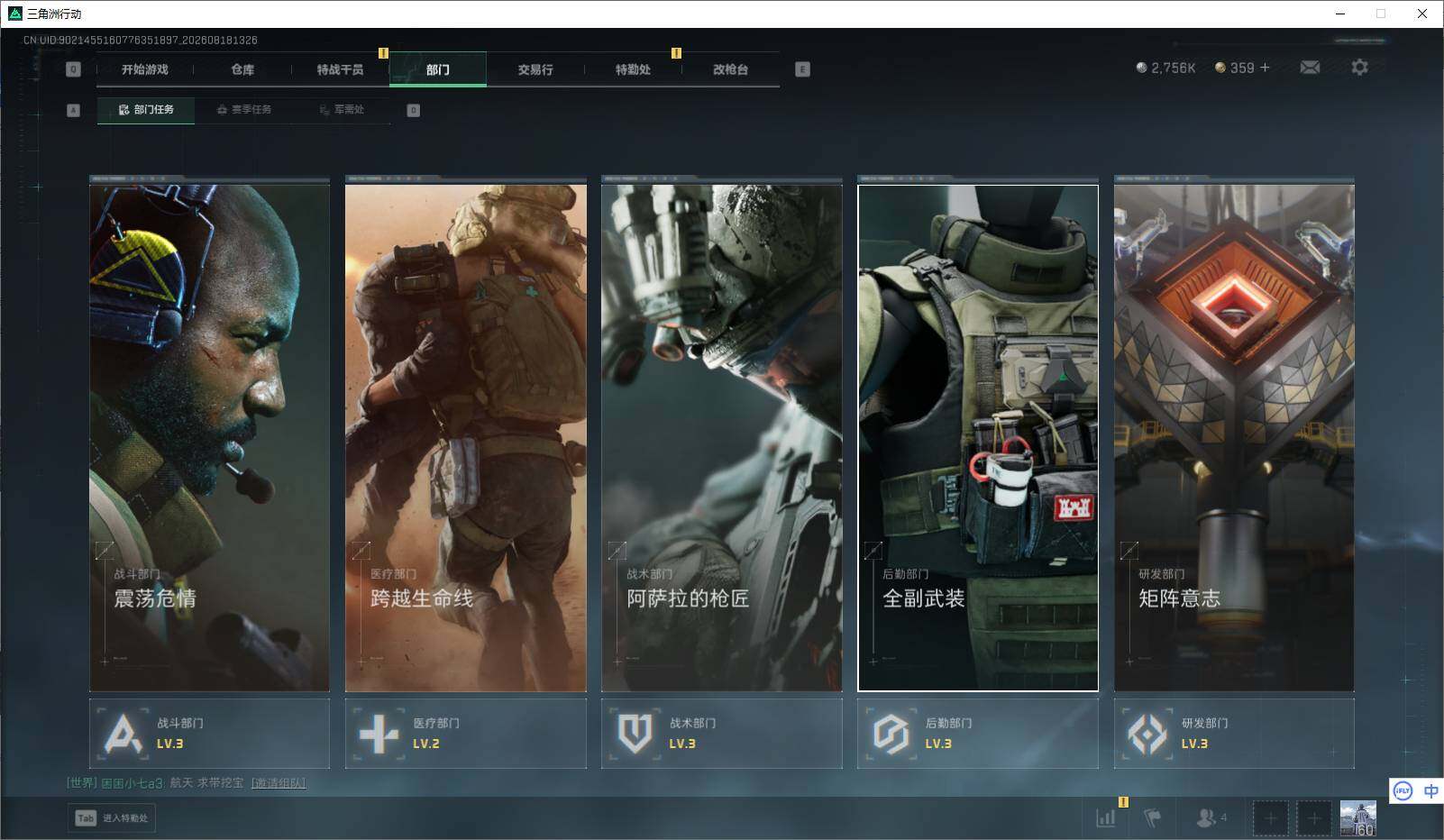Open the 开始游戏 tab
Viewport: 1444px width, 840px height.
click(145, 69)
